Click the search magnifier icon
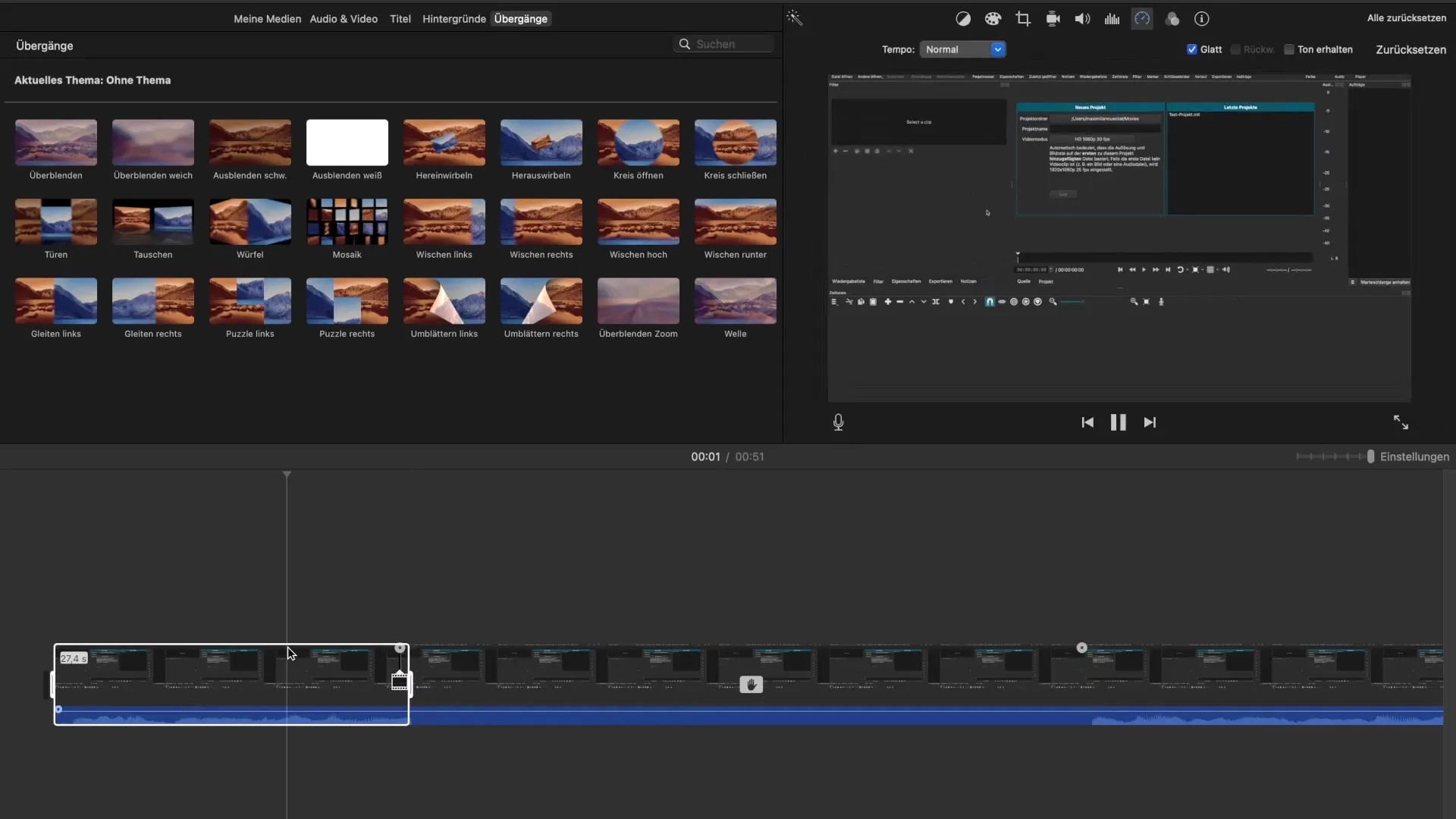The height and width of the screenshot is (819, 1456). 684,44
